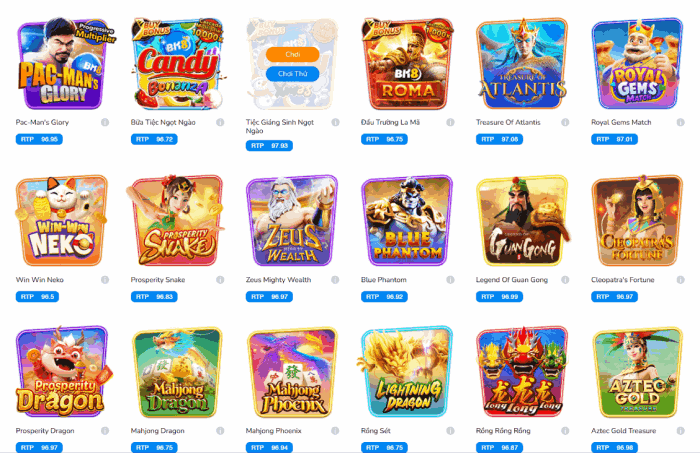Click the orange Chơi button
The width and height of the screenshot is (700, 453).
pos(292,54)
